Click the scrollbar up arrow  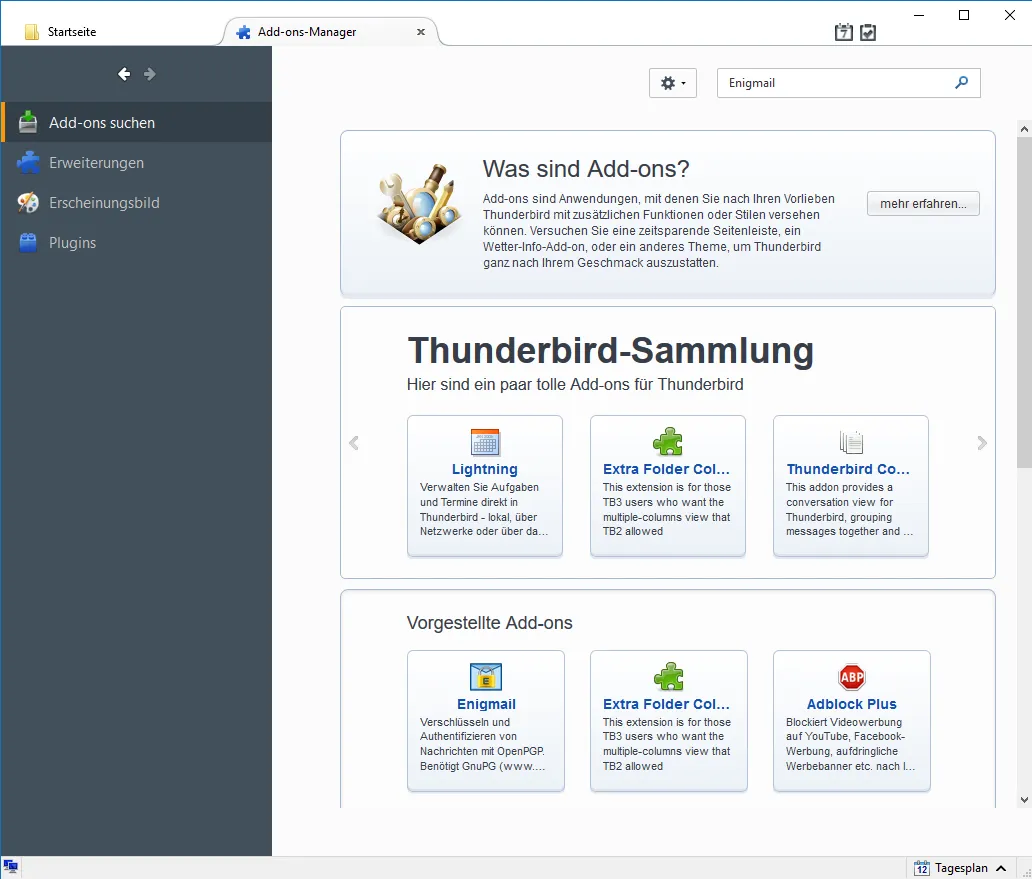click(x=1024, y=129)
